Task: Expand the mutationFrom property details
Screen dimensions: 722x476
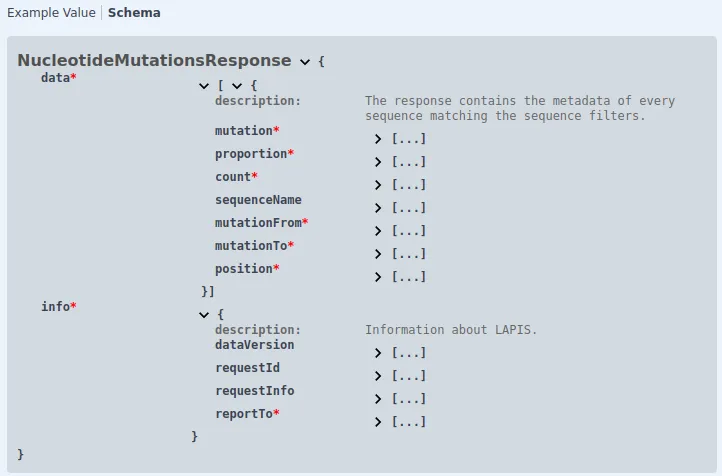Action: coord(378,231)
